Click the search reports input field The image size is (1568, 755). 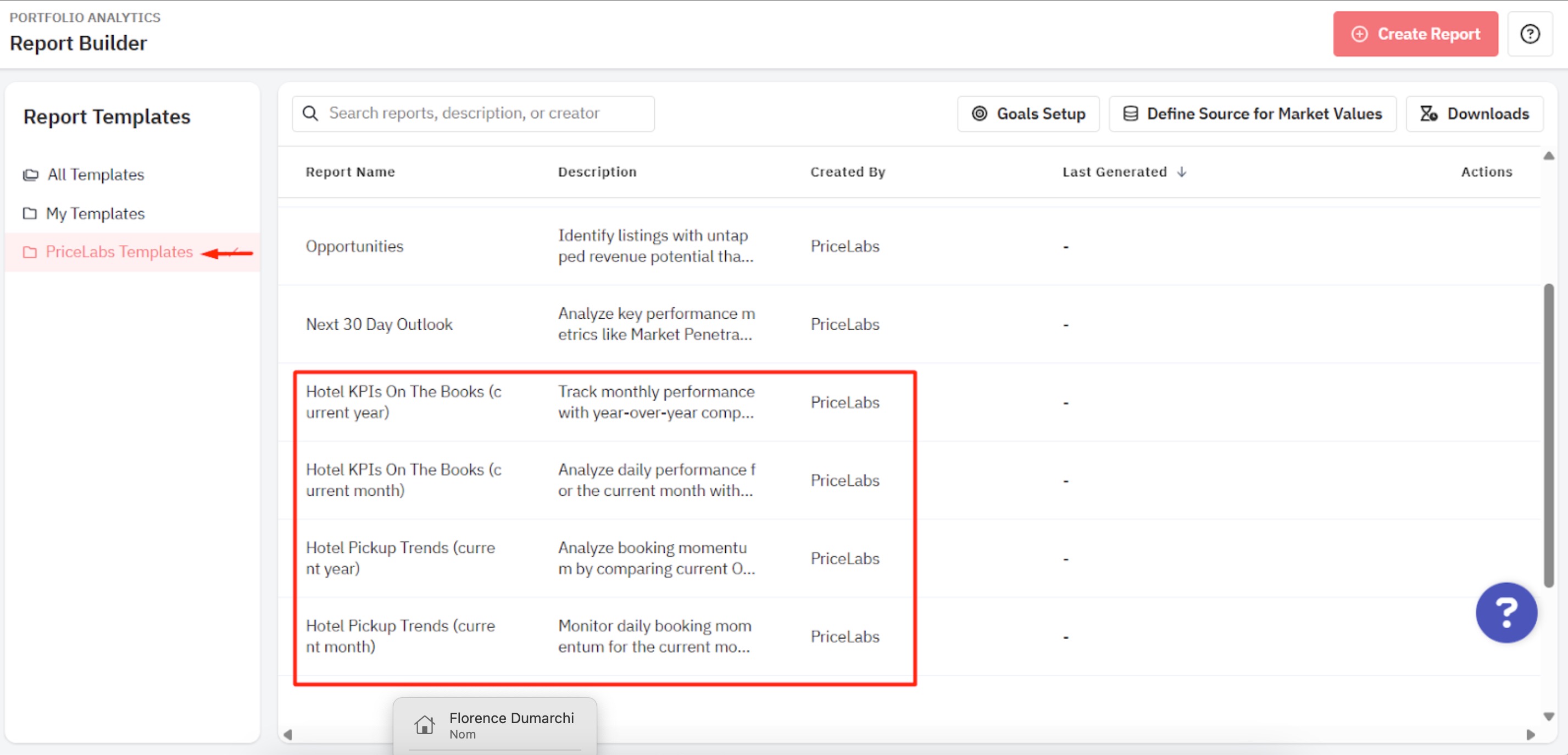click(x=473, y=113)
